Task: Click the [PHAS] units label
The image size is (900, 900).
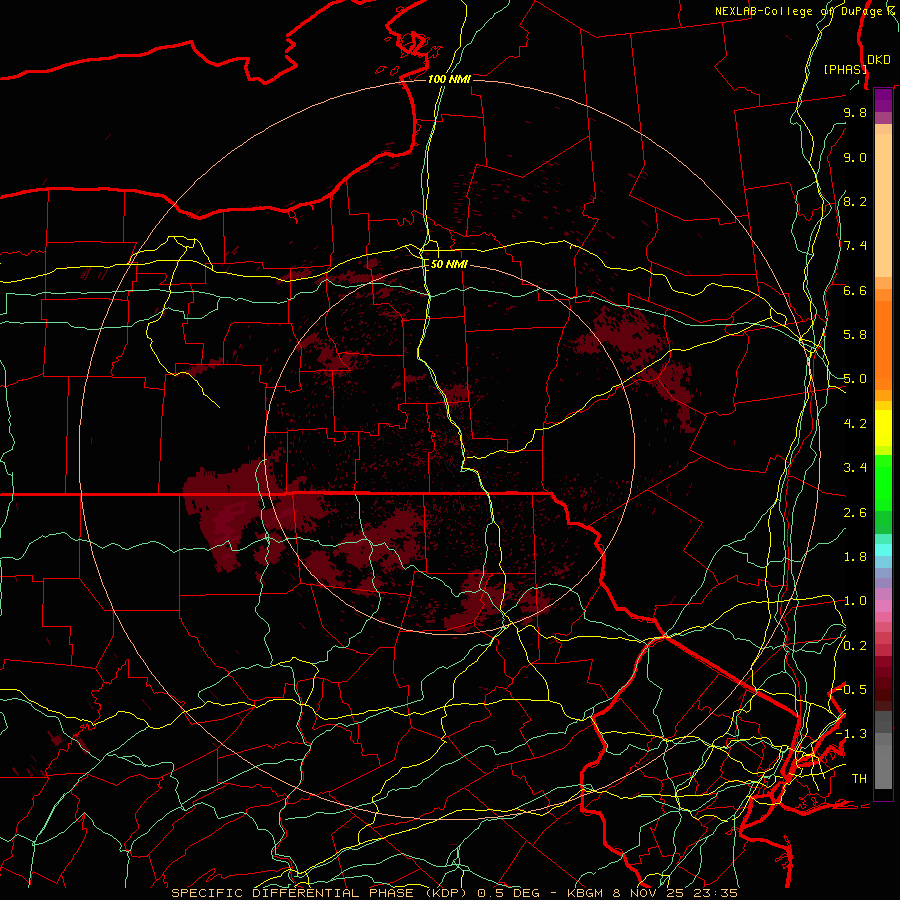Action: [x=845, y=69]
